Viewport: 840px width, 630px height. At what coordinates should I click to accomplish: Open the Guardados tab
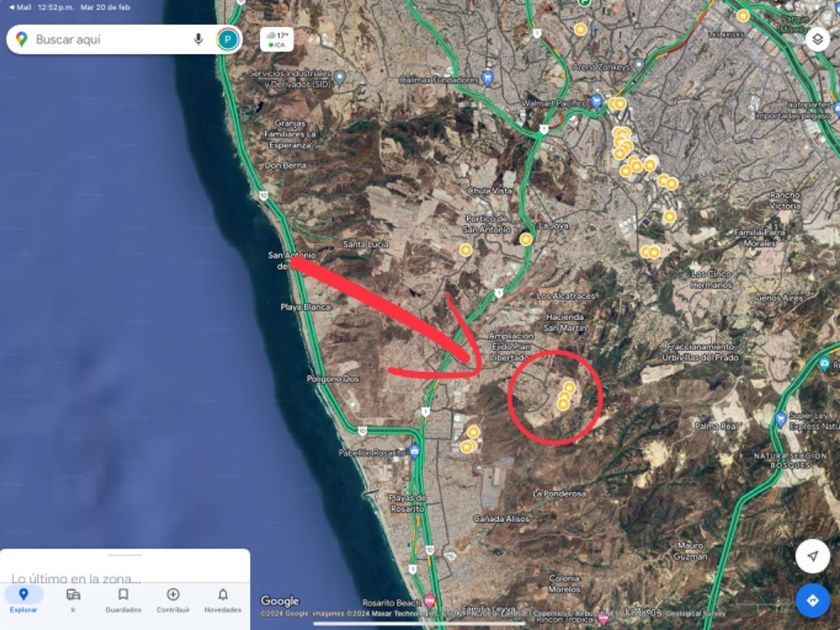(x=123, y=600)
